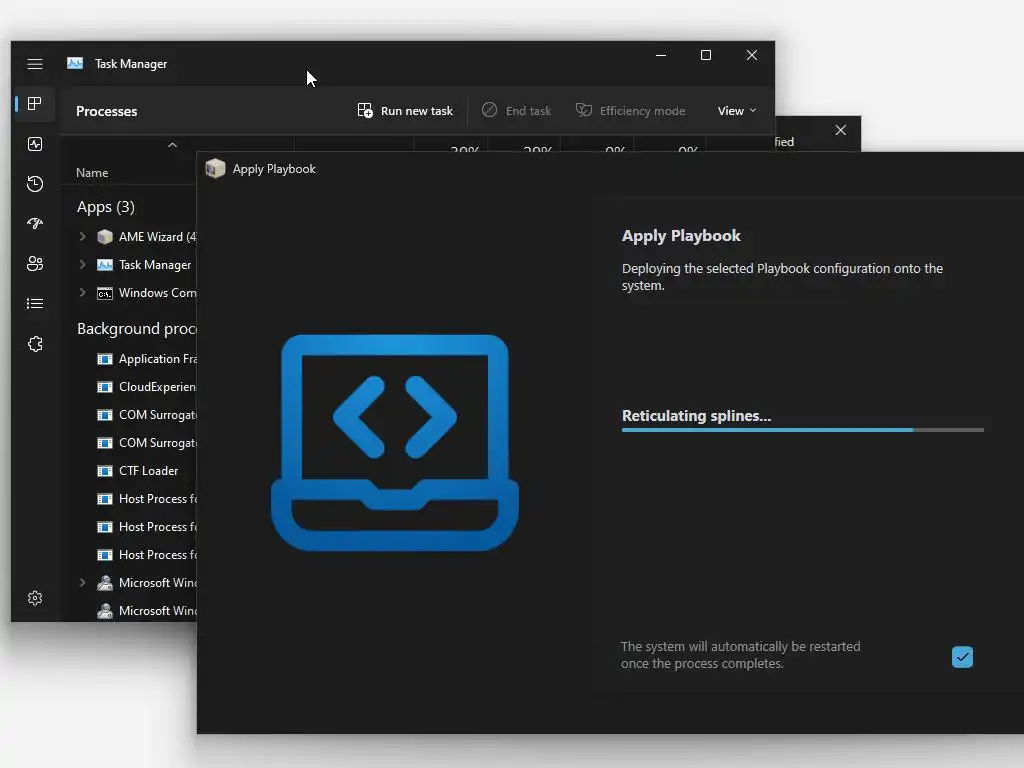Select Processes page icon in sidebar

pos(35,104)
